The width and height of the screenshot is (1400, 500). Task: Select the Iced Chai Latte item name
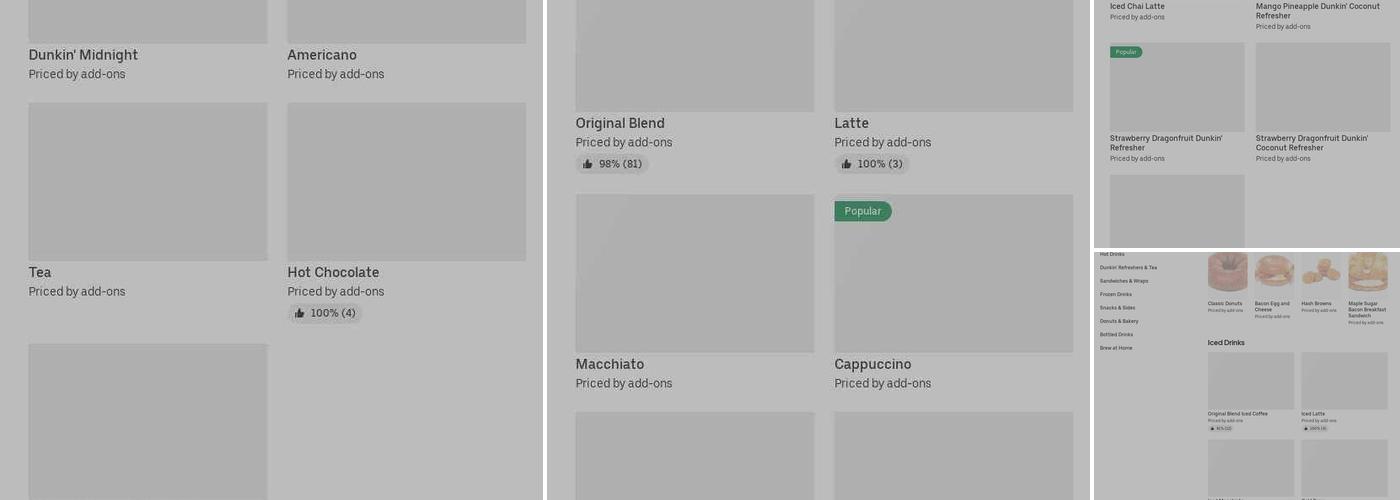(x=1137, y=6)
